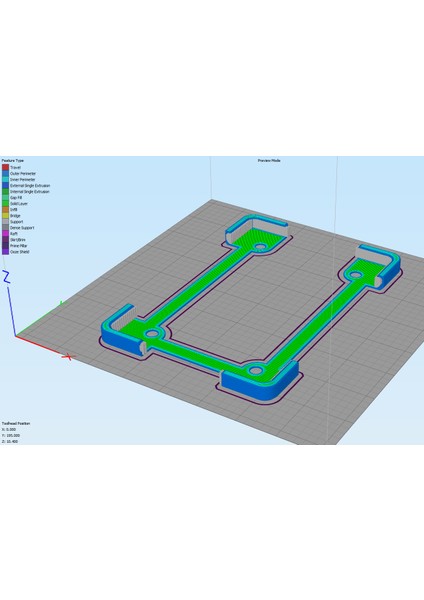Viewport: 424px width, 600px height.
Task: Select the purple Ooze Shield swatch
Action: pos(5,252)
